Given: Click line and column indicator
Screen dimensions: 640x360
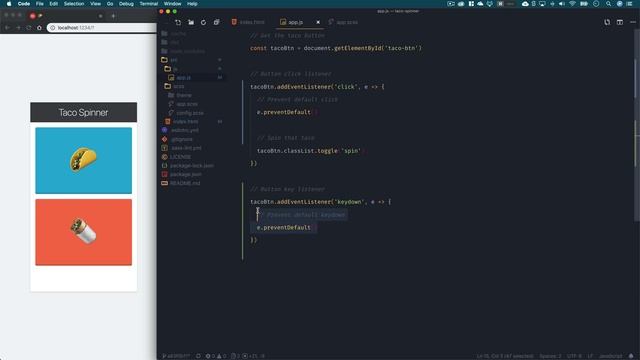Looking at the screenshot, I should pyautogui.click(x=505, y=356).
